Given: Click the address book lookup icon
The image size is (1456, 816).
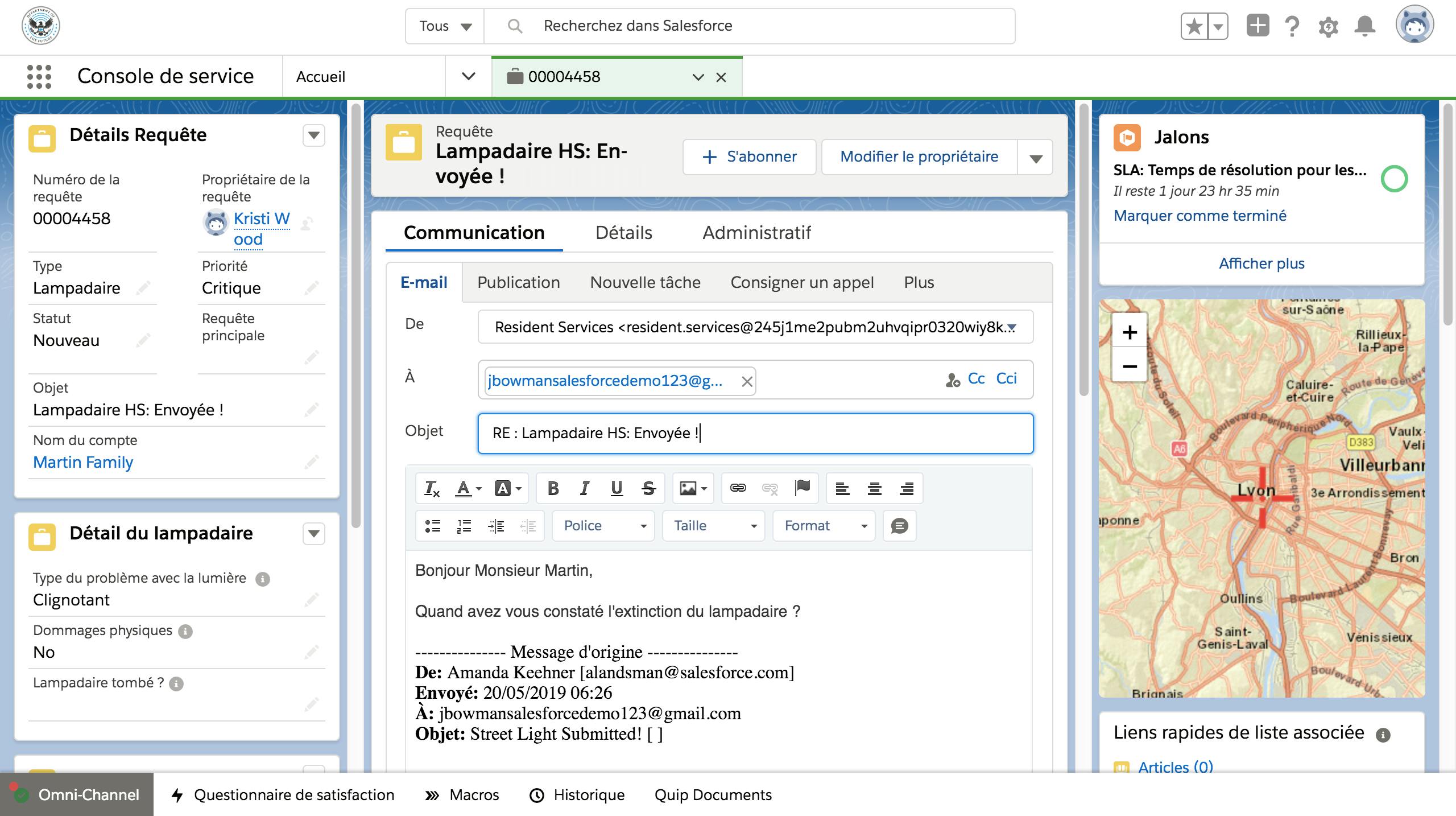Looking at the screenshot, I should coord(953,380).
